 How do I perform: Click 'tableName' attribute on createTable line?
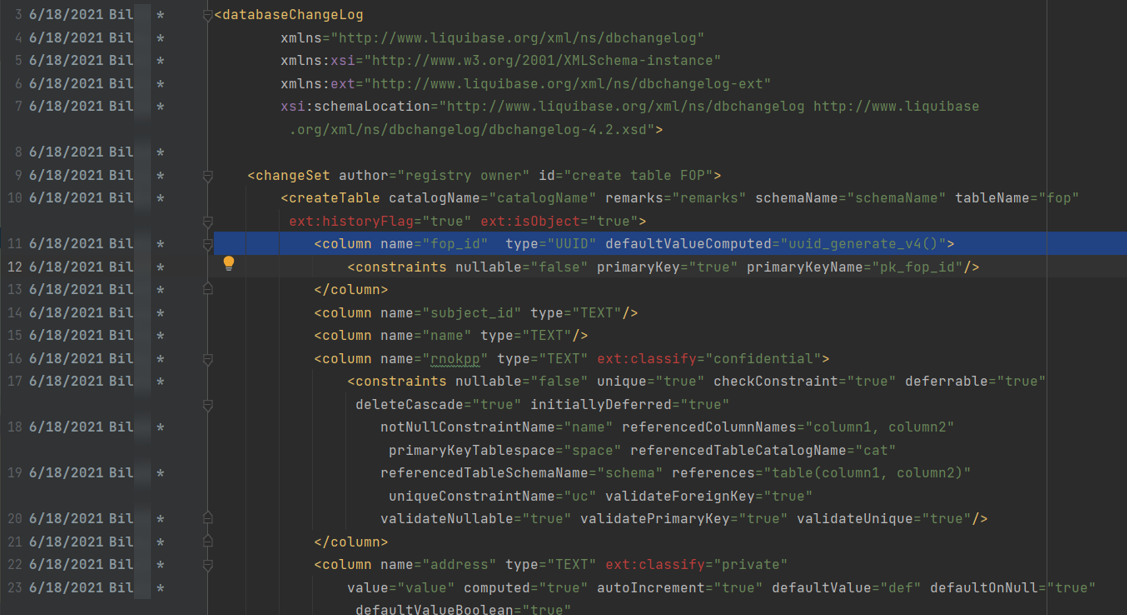[x=992, y=198]
